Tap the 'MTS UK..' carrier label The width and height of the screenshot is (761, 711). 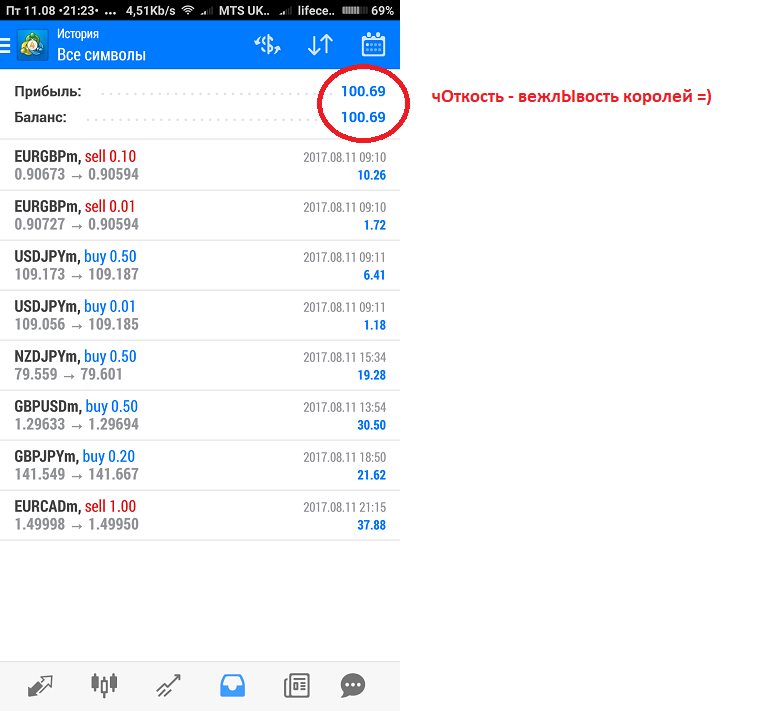pos(244,10)
